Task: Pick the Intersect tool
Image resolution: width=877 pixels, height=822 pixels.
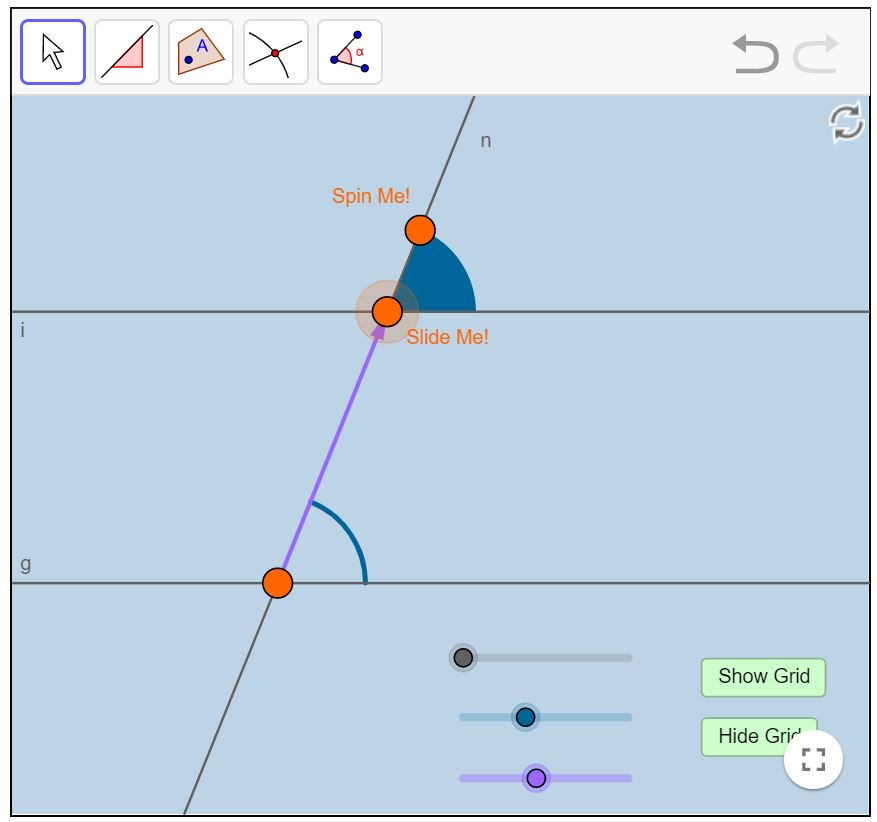Action: point(276,52)
